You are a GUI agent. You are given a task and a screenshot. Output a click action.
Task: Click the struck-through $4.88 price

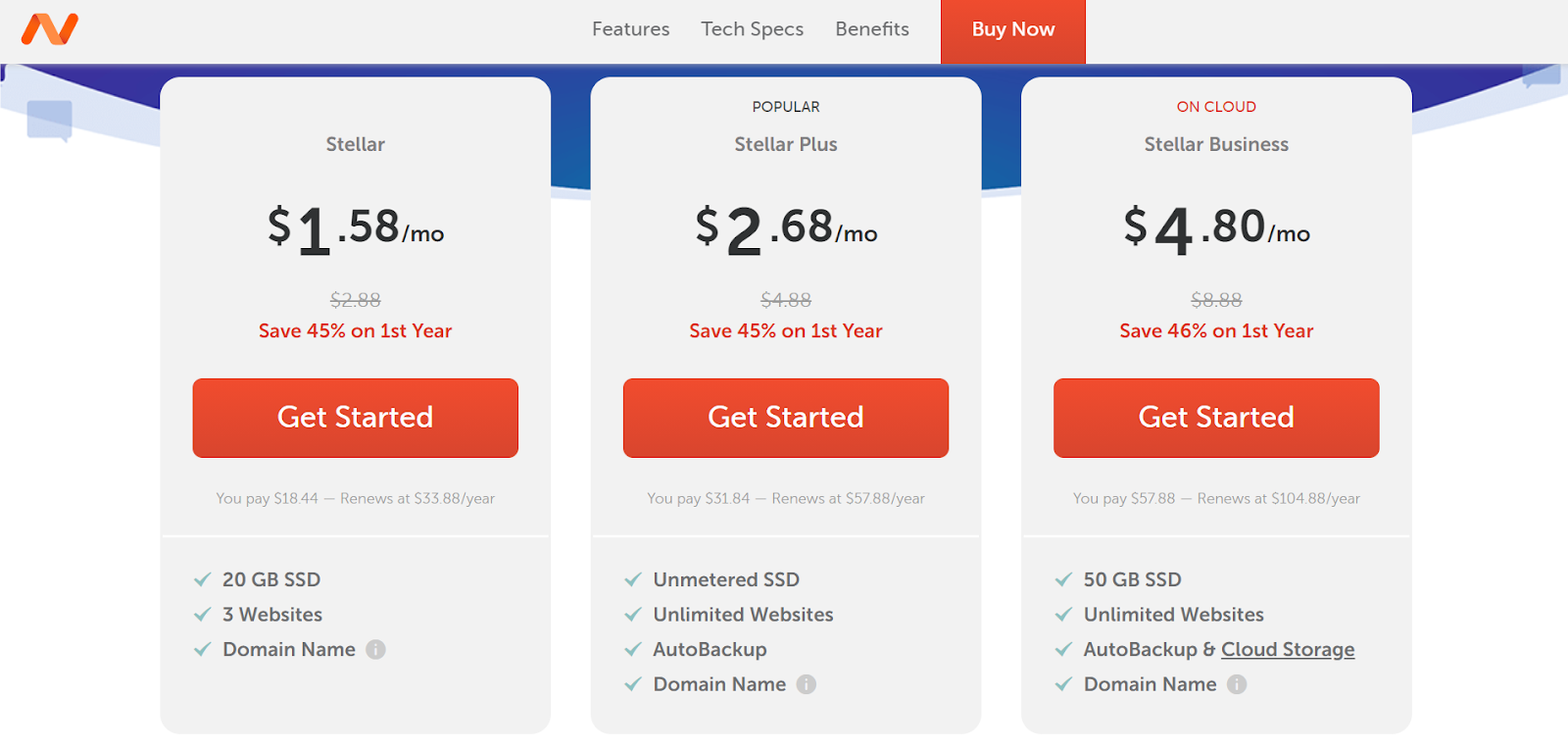point(786,300)
